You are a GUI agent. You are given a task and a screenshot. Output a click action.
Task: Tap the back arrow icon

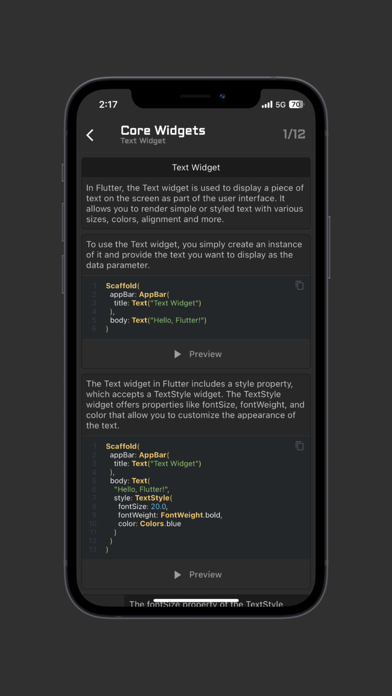(90, 135)
